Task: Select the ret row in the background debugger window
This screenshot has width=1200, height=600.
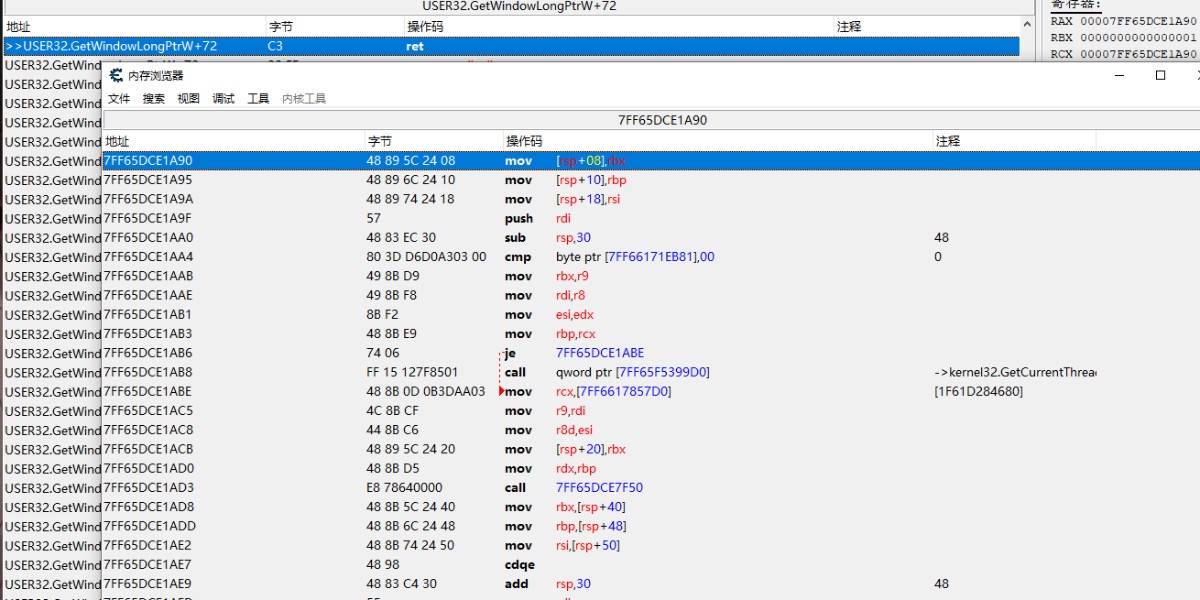Action: click(x=511, y=46)
